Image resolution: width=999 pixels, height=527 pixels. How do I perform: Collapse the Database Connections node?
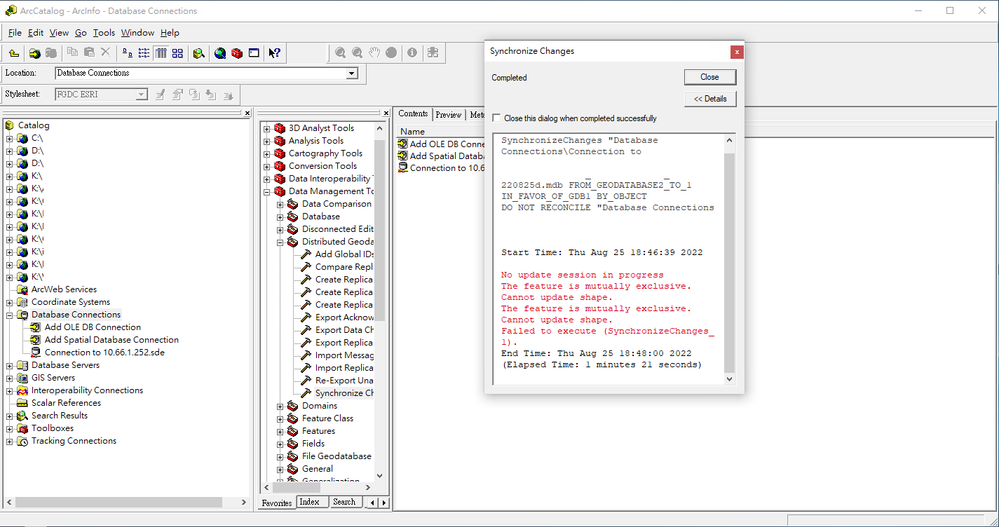10,315
